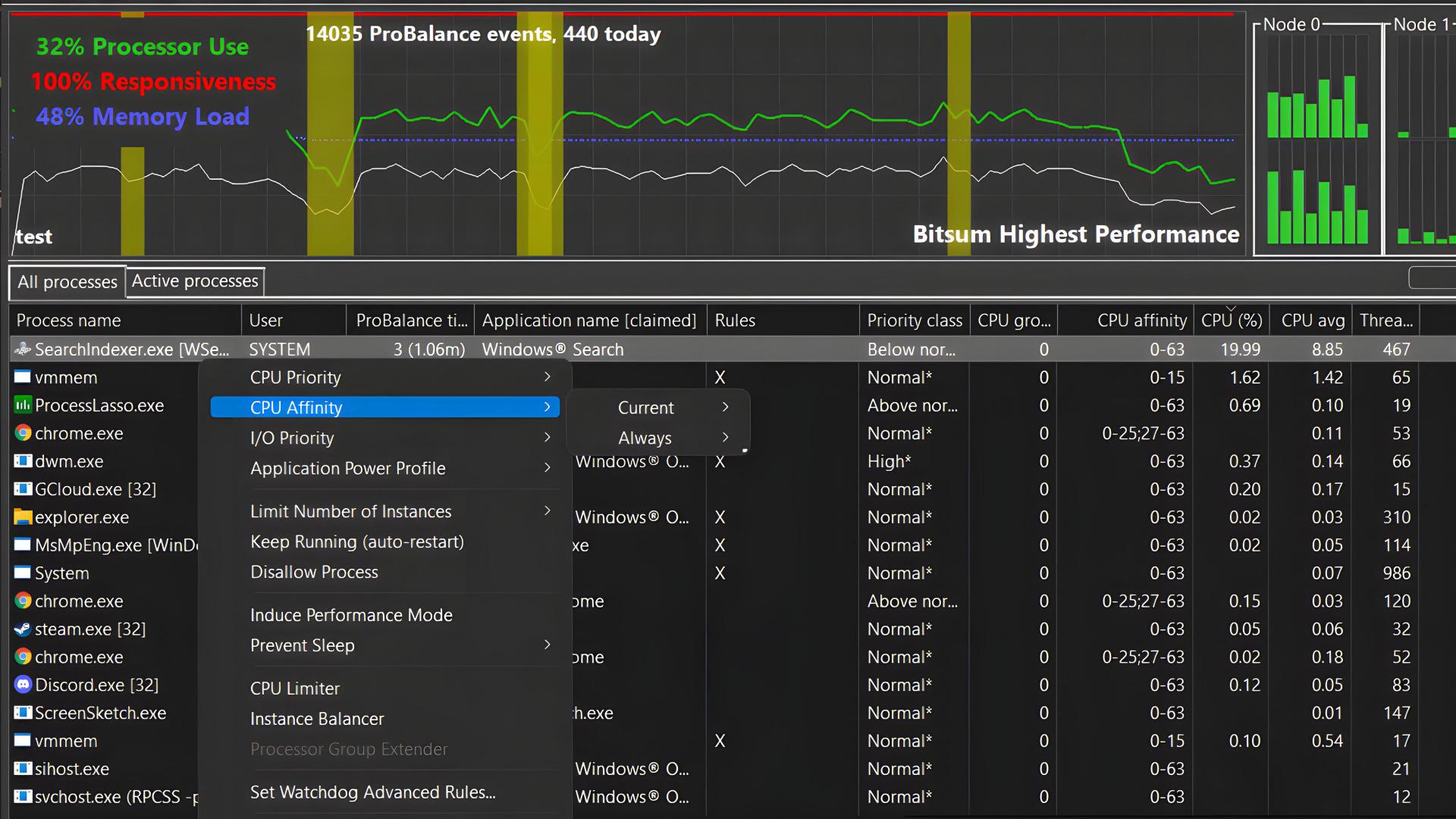Switch to the Active processes tab
The width and height of the screenshot is (1456, 819).
195,281
